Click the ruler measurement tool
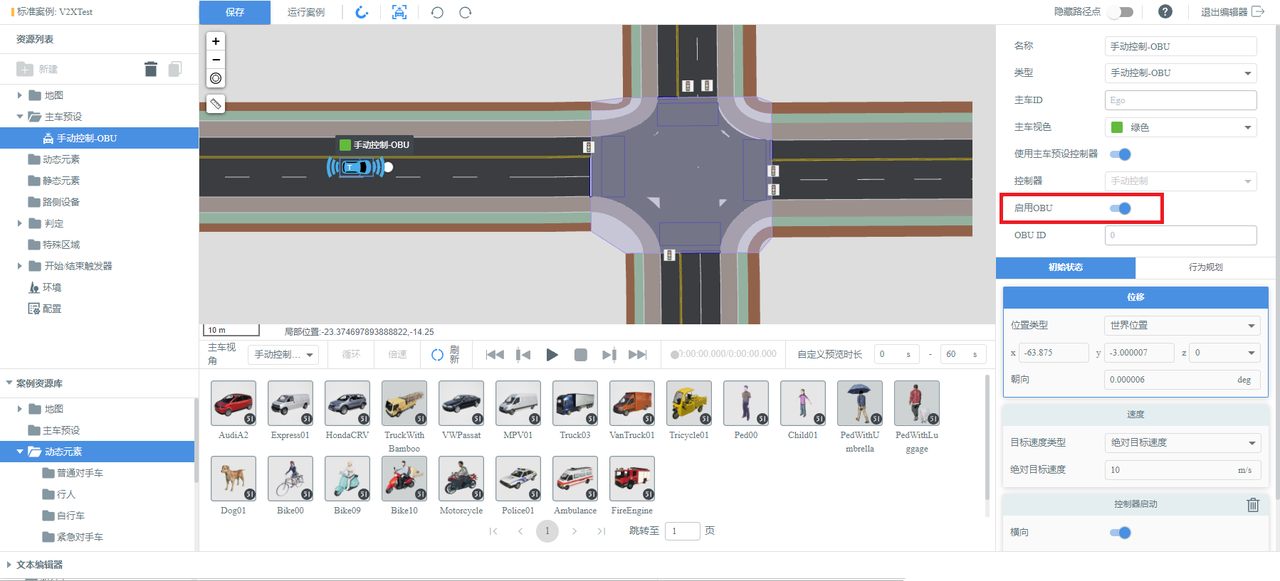Screen dimensions: 1280x581 (216, 104)
